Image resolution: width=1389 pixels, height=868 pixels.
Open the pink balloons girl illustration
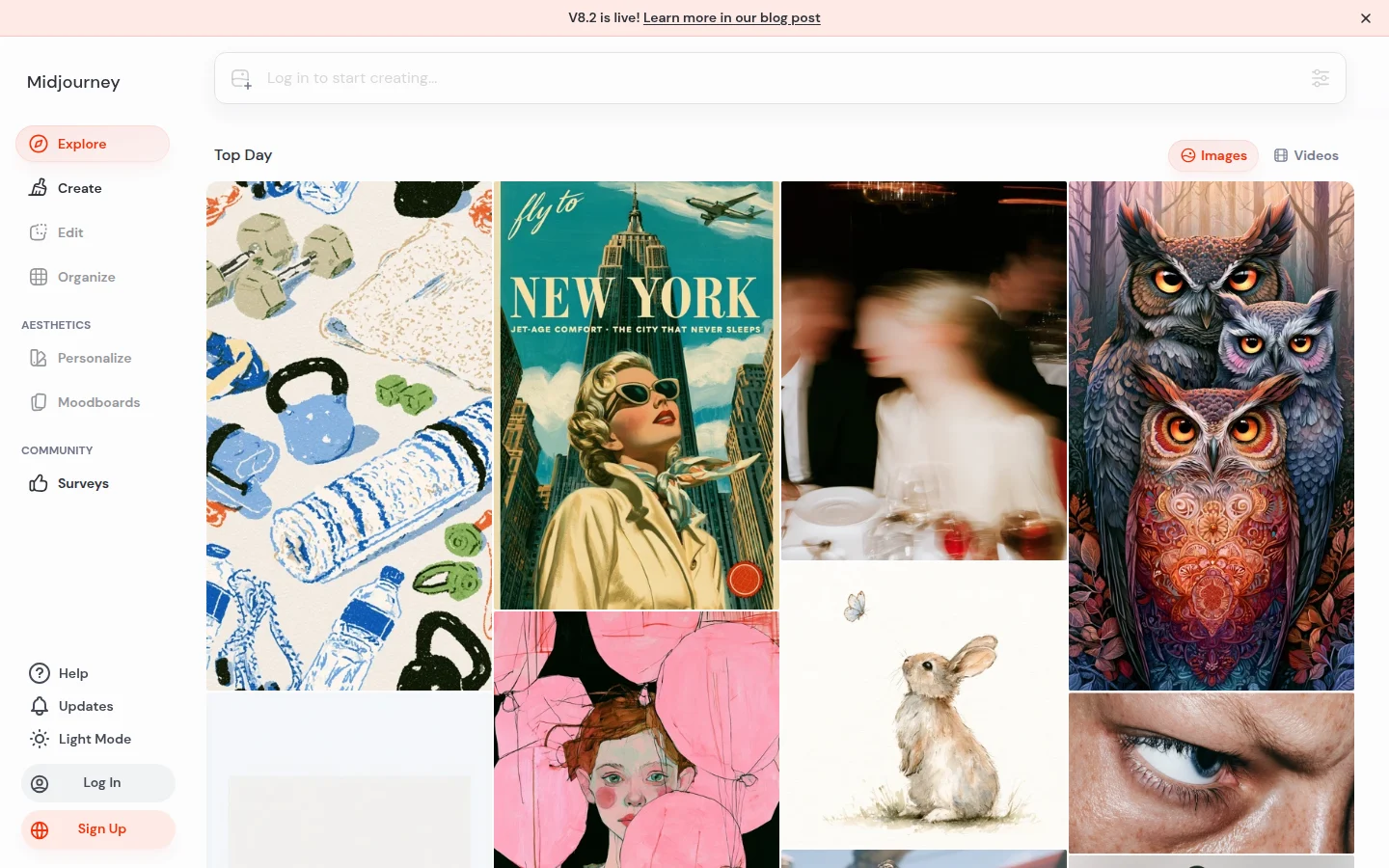point(637,740)
